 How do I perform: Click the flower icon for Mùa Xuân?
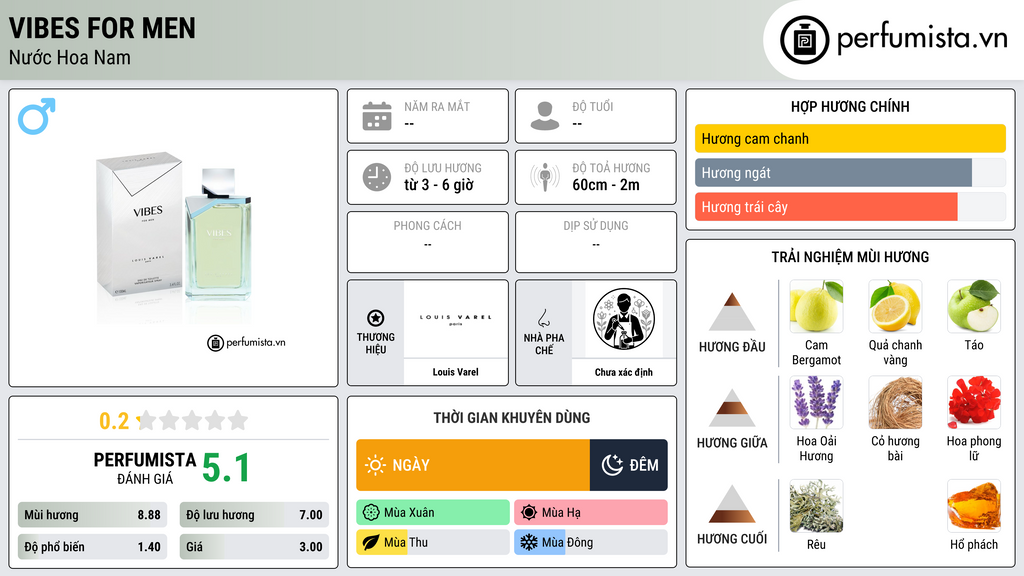pyautogui.click(x=371, y=513)
